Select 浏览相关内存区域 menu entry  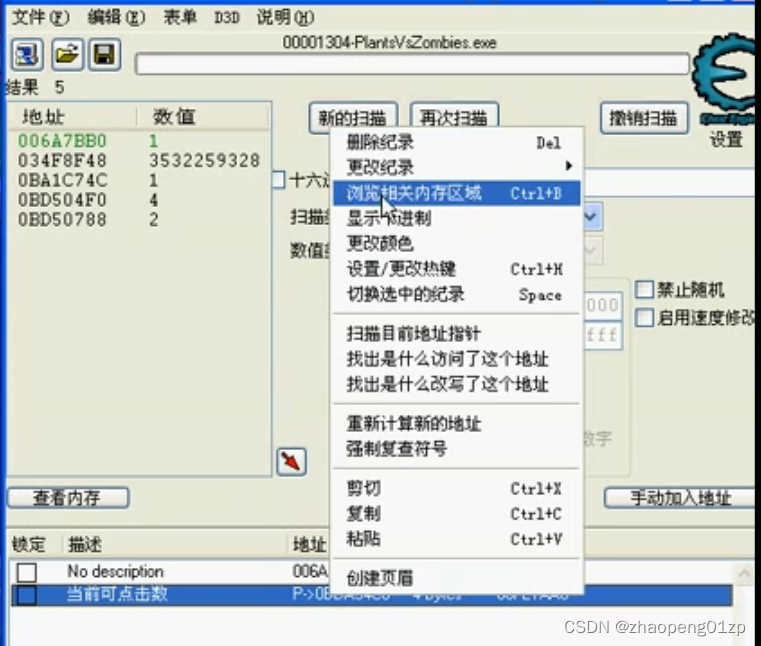click(457, 193)
